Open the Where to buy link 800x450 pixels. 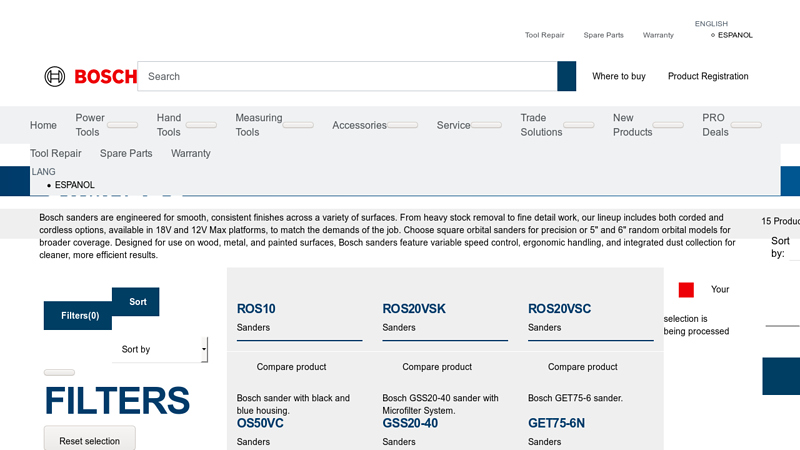click(x=618, y=76)
